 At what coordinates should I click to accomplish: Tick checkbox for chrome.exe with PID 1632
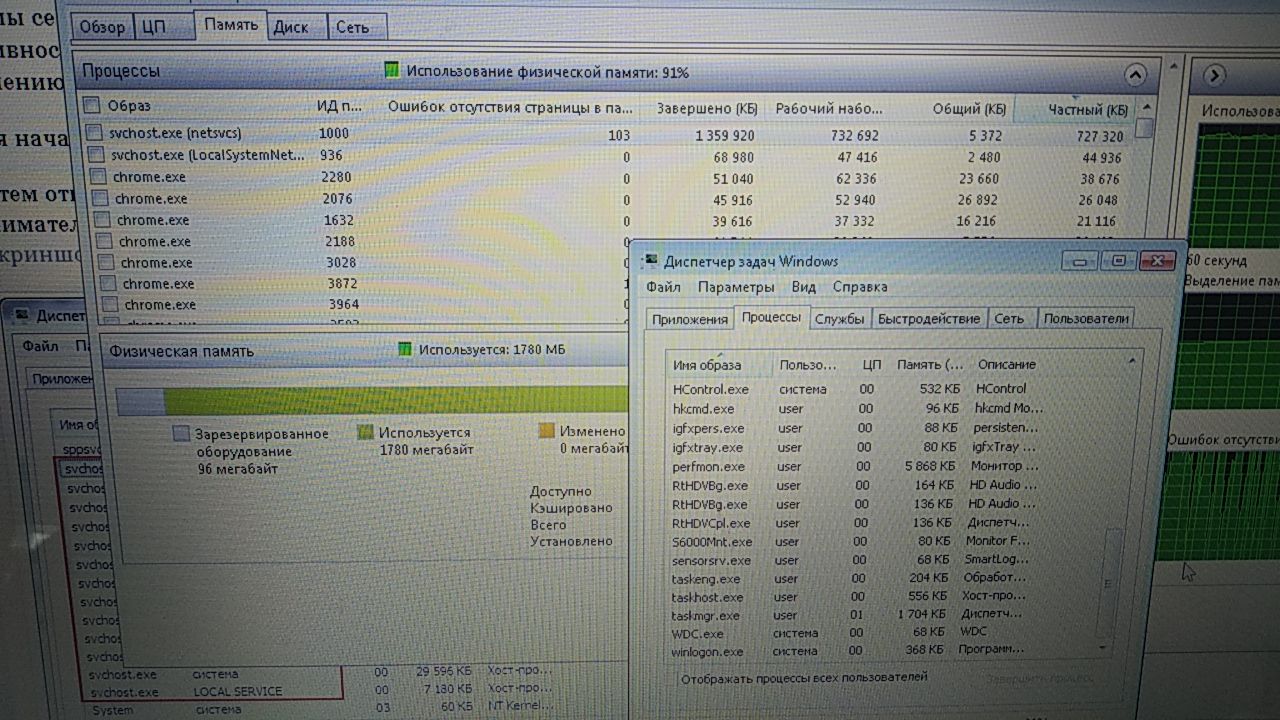point(102,220)
